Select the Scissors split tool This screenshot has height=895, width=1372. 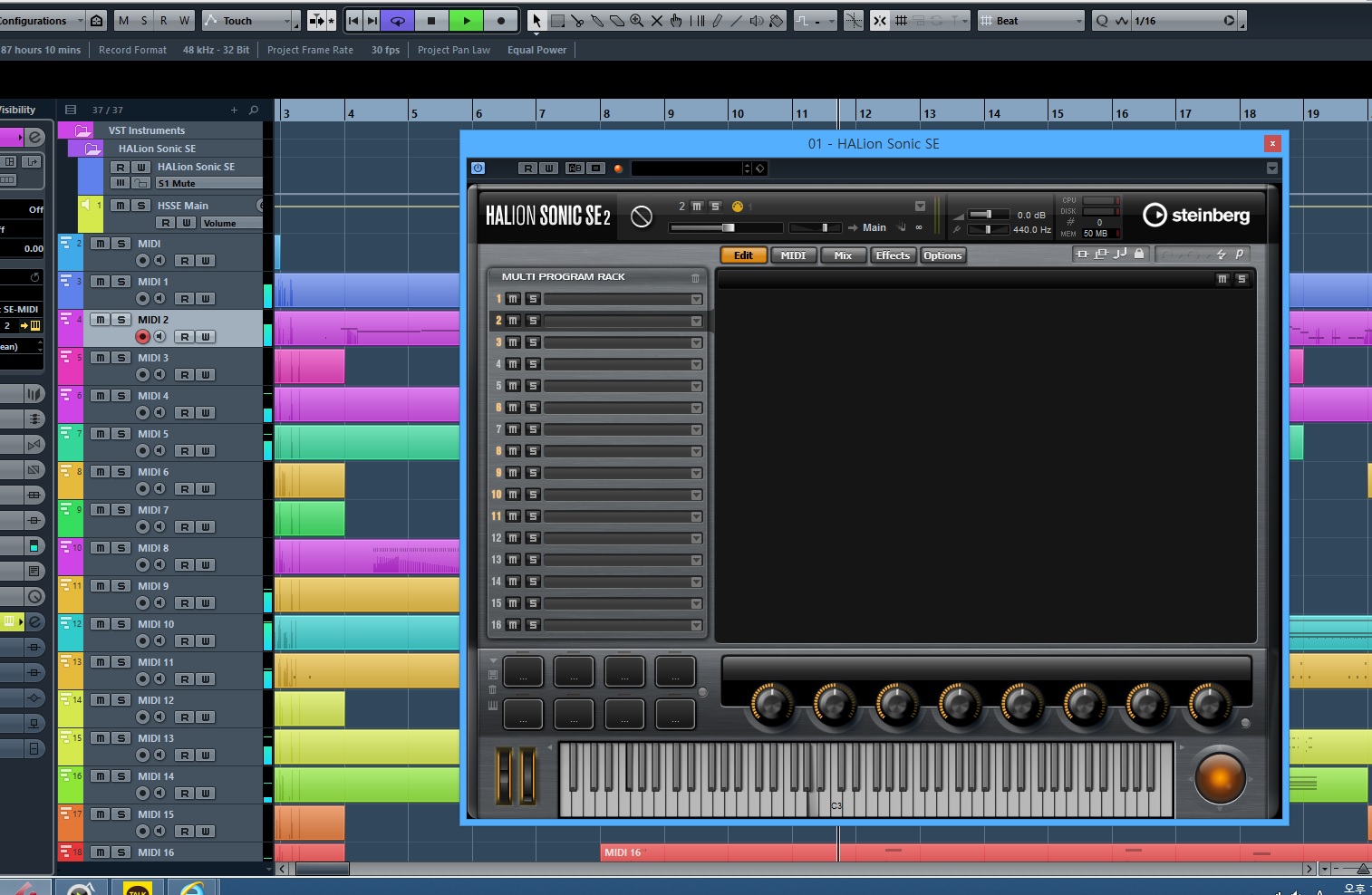coord(577,20)
